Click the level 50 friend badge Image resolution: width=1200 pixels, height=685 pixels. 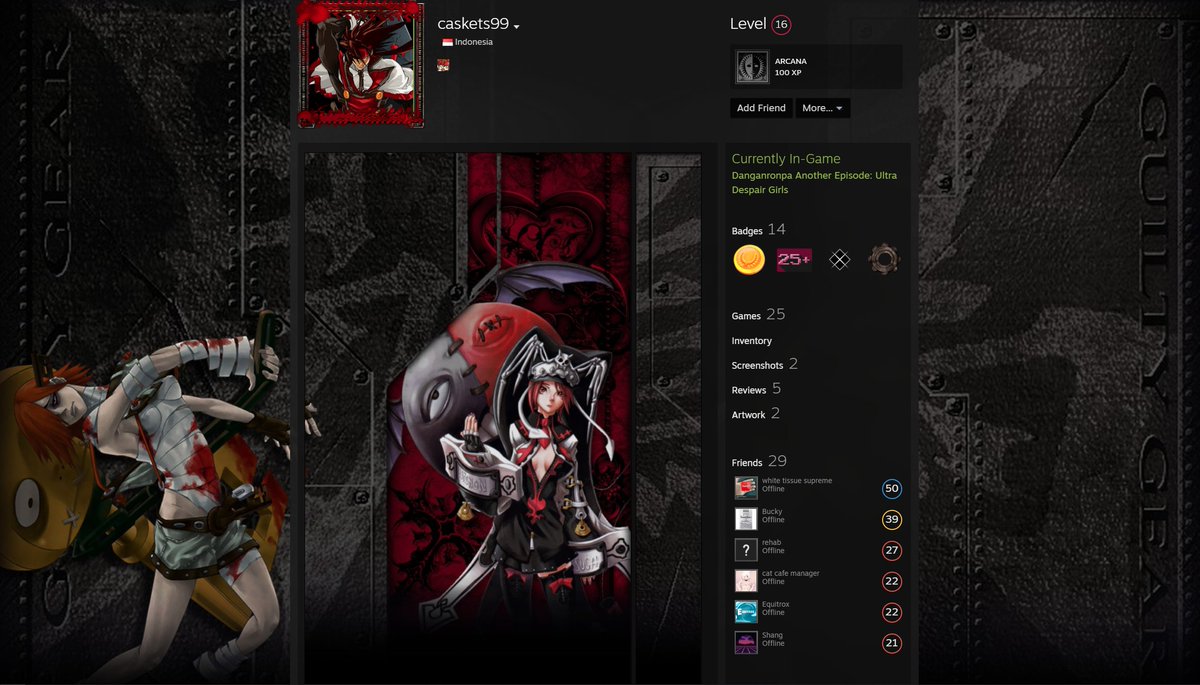892,489
